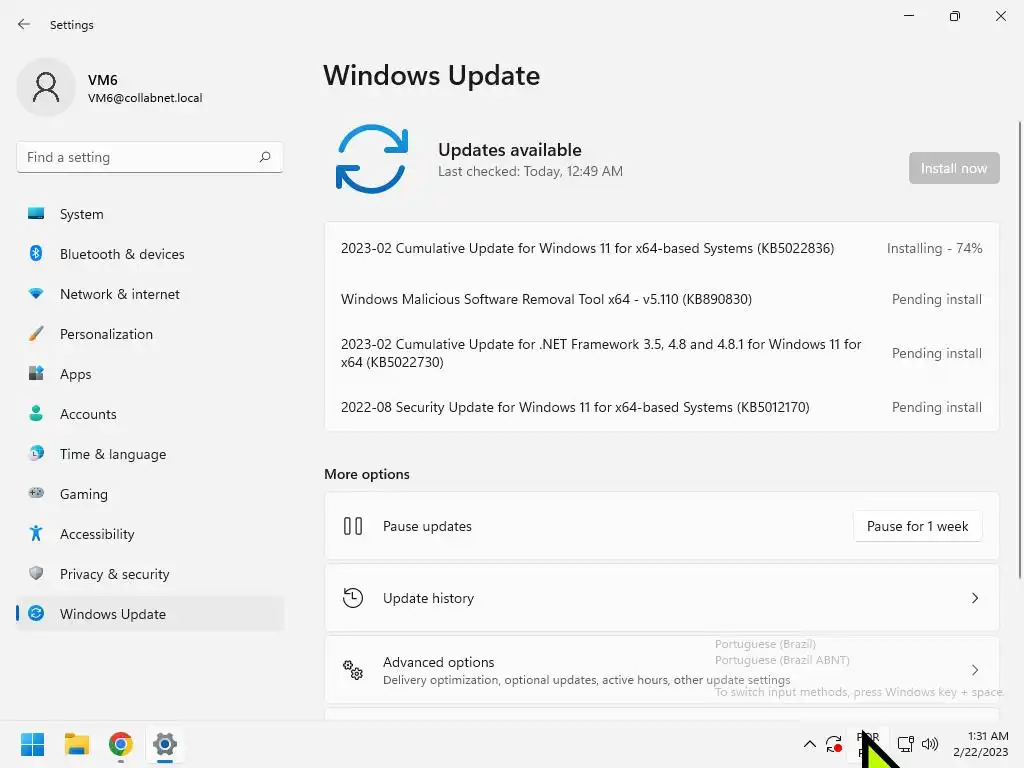The image size is (1024, 768).
Task: Show hidden tray icons with the chevron
Action: (x=809, y=744)
